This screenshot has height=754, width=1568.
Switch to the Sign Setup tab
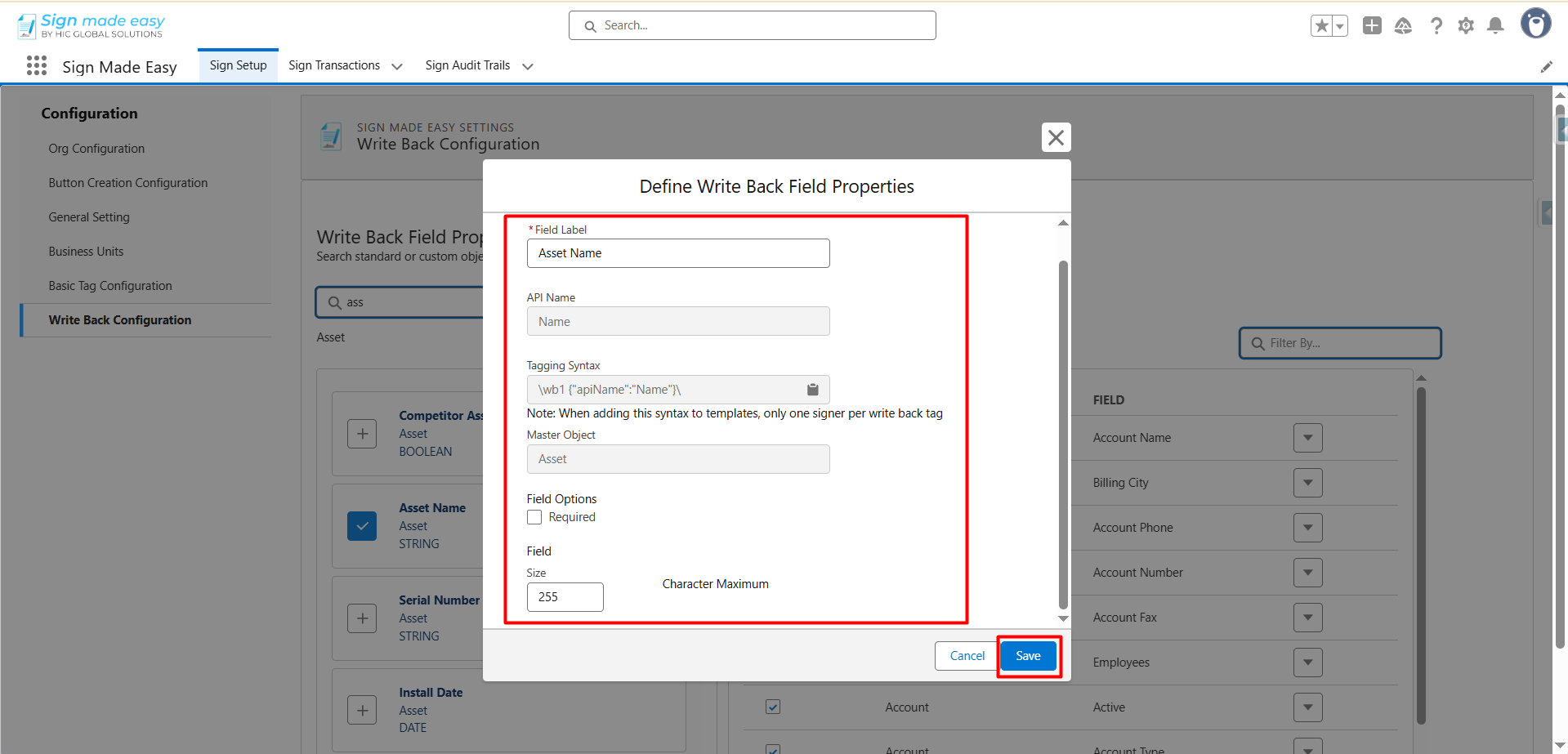click(238, 65)
